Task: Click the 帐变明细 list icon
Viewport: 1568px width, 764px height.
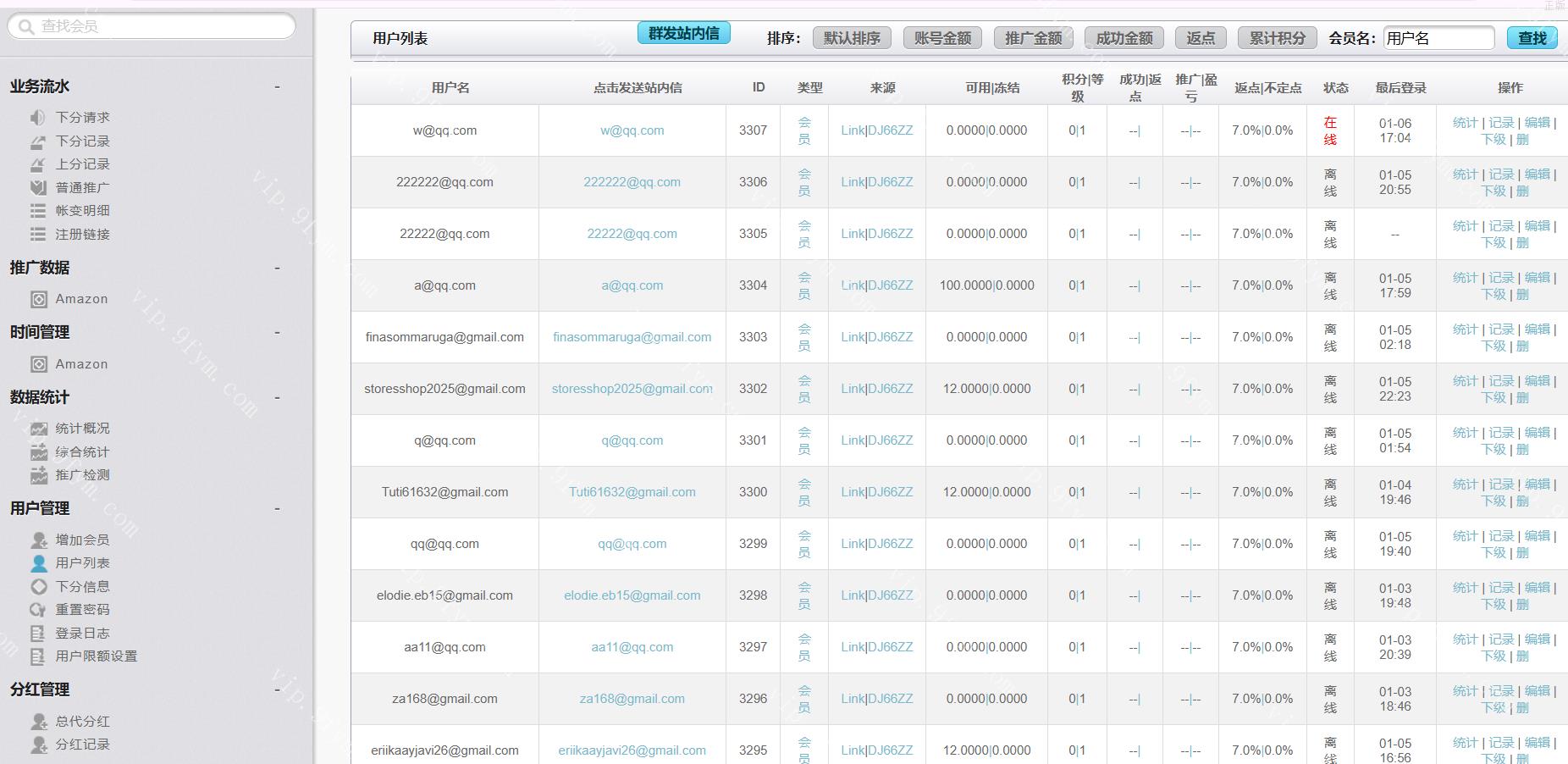Action: point(38,211)
